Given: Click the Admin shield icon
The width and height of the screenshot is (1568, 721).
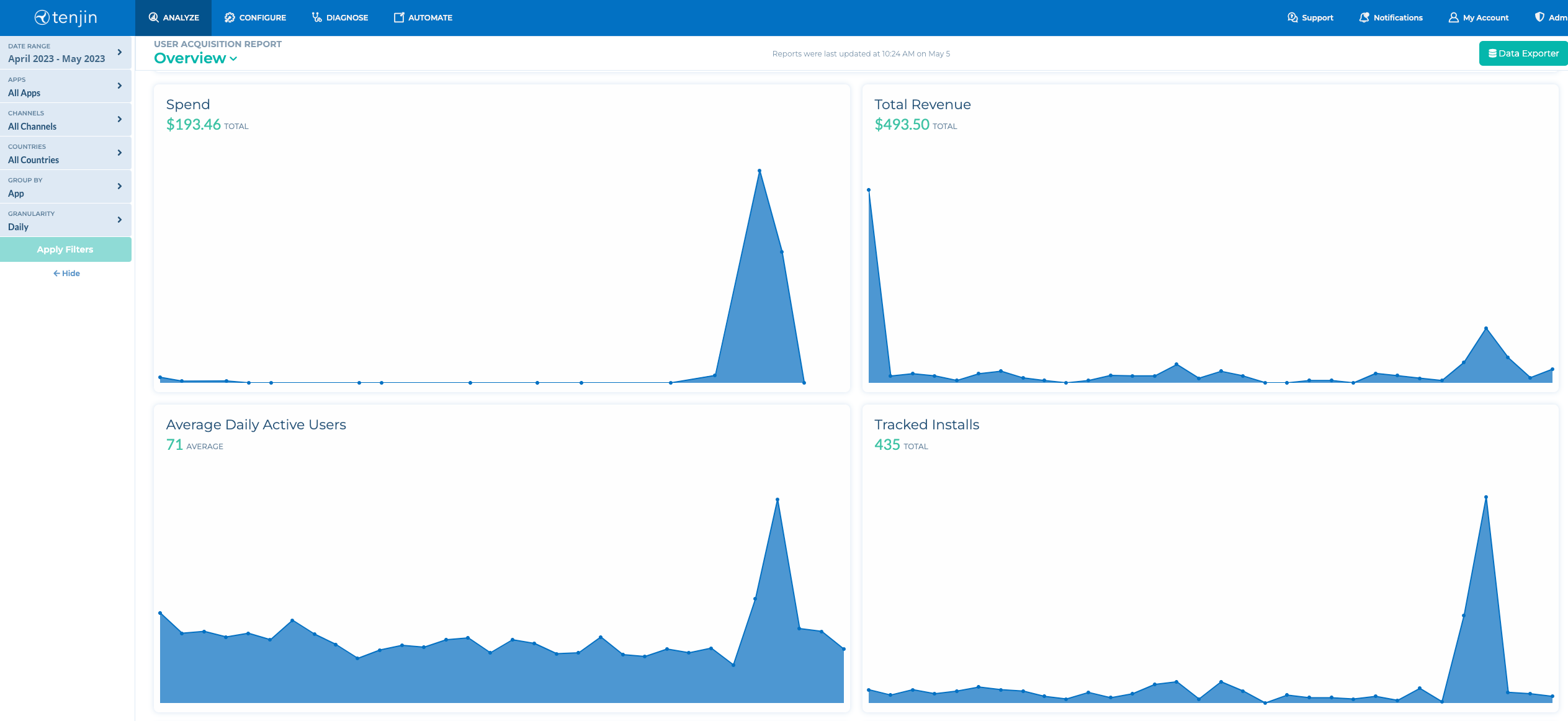Looking at the screenshot, I should (x=1539, y=17).
